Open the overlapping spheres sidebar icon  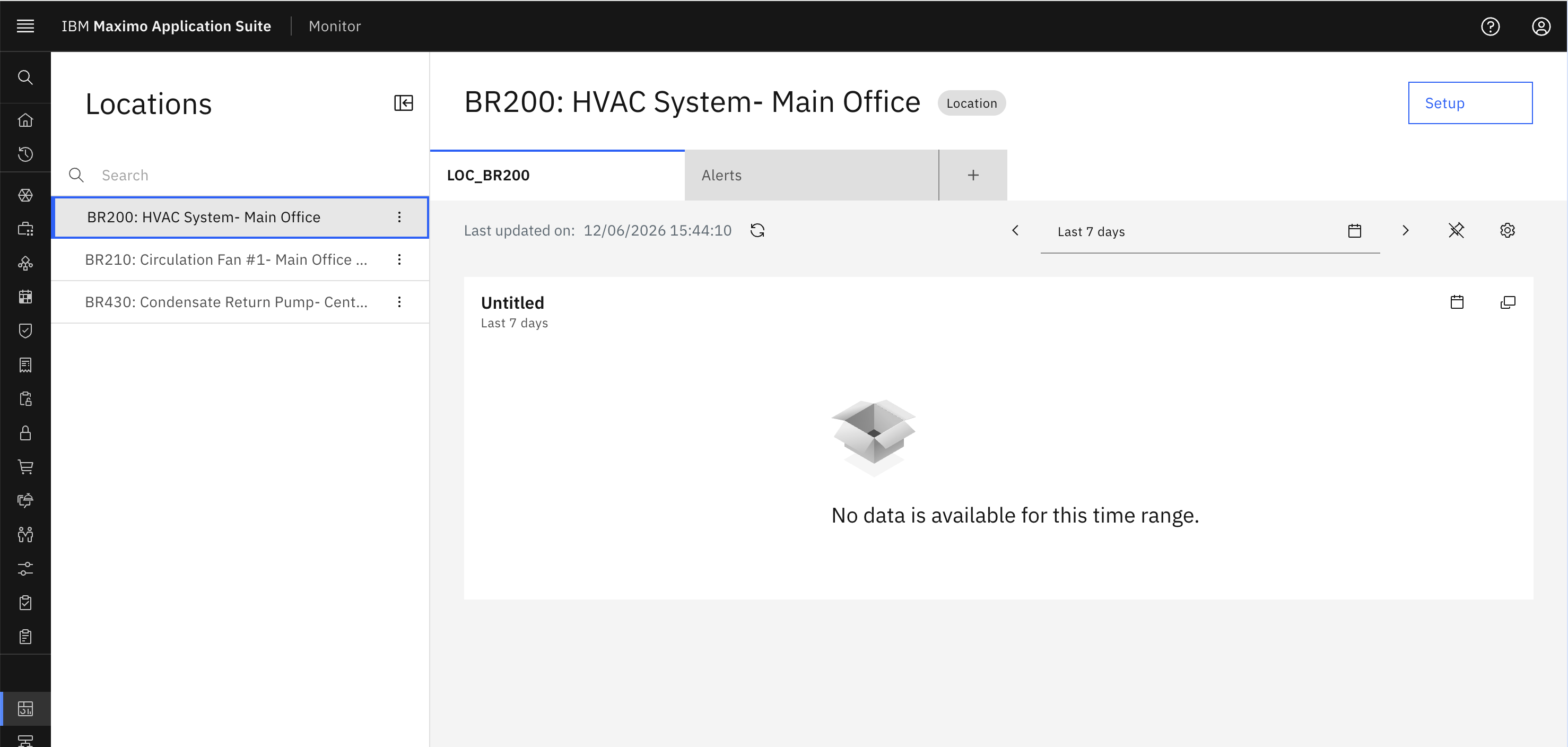pyautogui.click(x=25, y=195)
